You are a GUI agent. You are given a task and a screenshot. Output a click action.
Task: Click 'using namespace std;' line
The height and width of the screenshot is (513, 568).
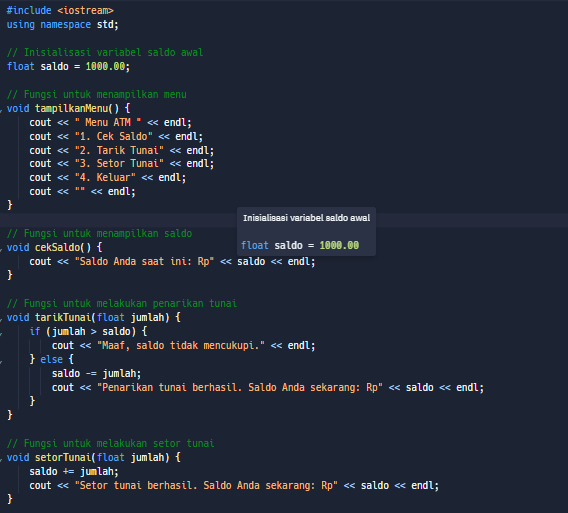[62, 25]
